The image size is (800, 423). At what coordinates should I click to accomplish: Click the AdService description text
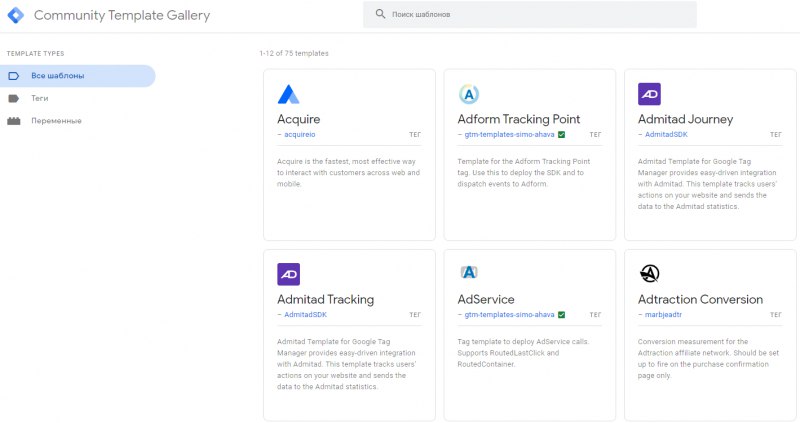523,353
